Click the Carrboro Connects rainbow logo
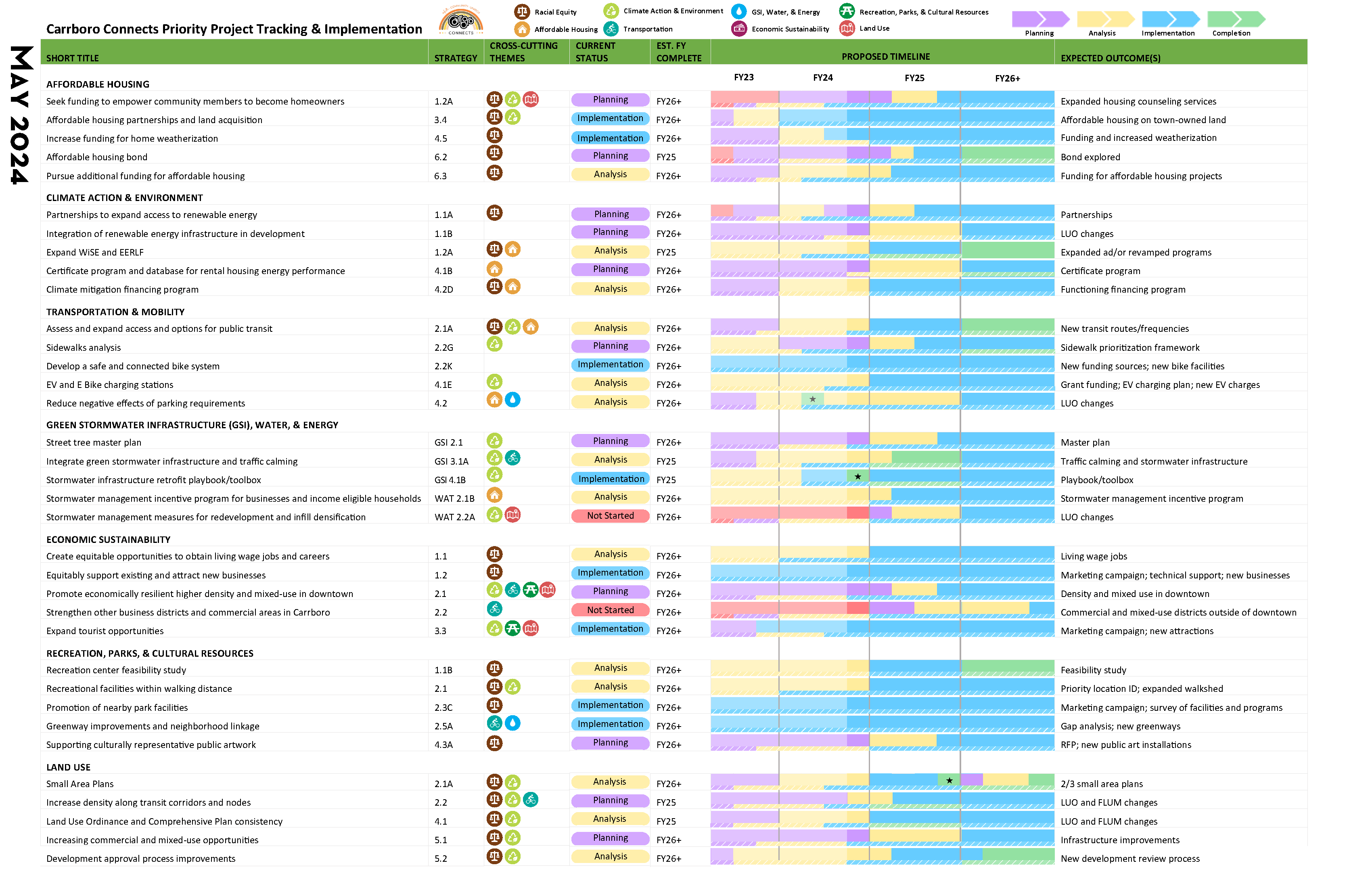Viewport: 1372px width, 888px height. click(x=460, y=22)
